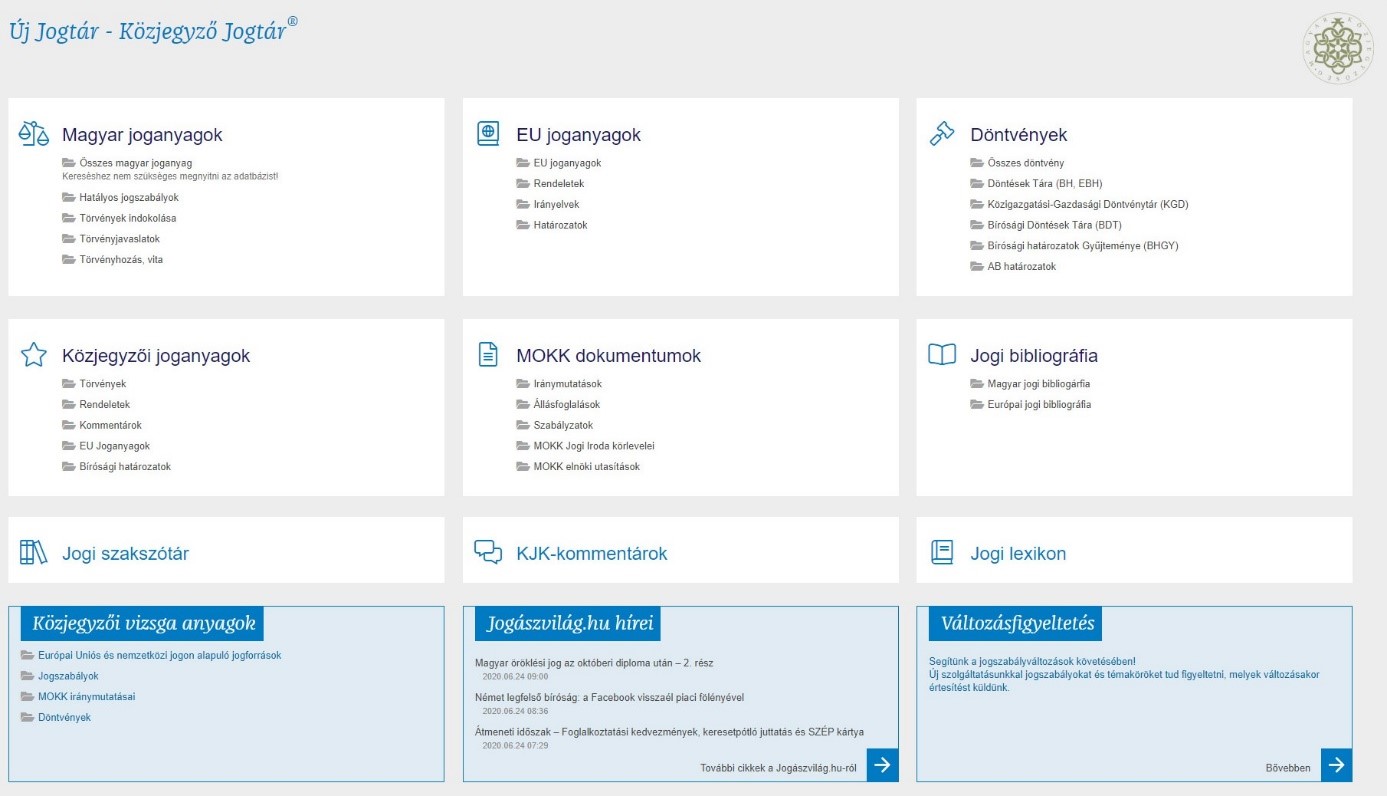
Task: Open the Hatályos jogszabályok folder
Action: (x=128, y=197)
